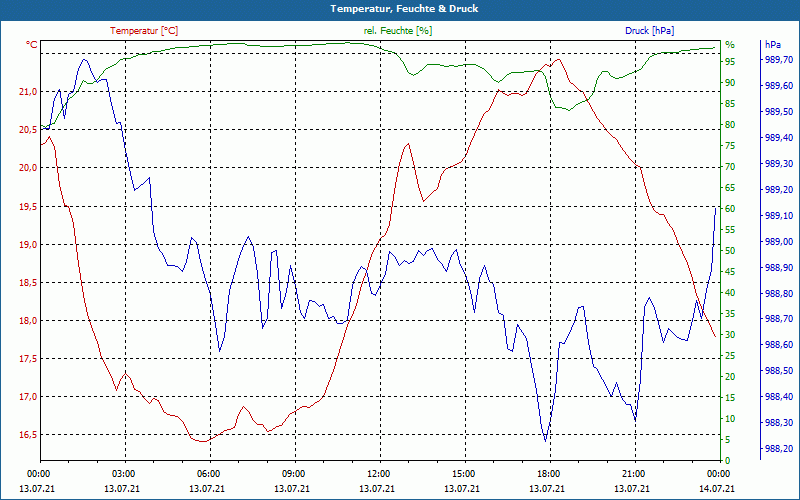Image resolution: width=800 pixels, height=500 pixels.
Task: Click temperature axis value "21,0"
Action: (x=29, y=92)
